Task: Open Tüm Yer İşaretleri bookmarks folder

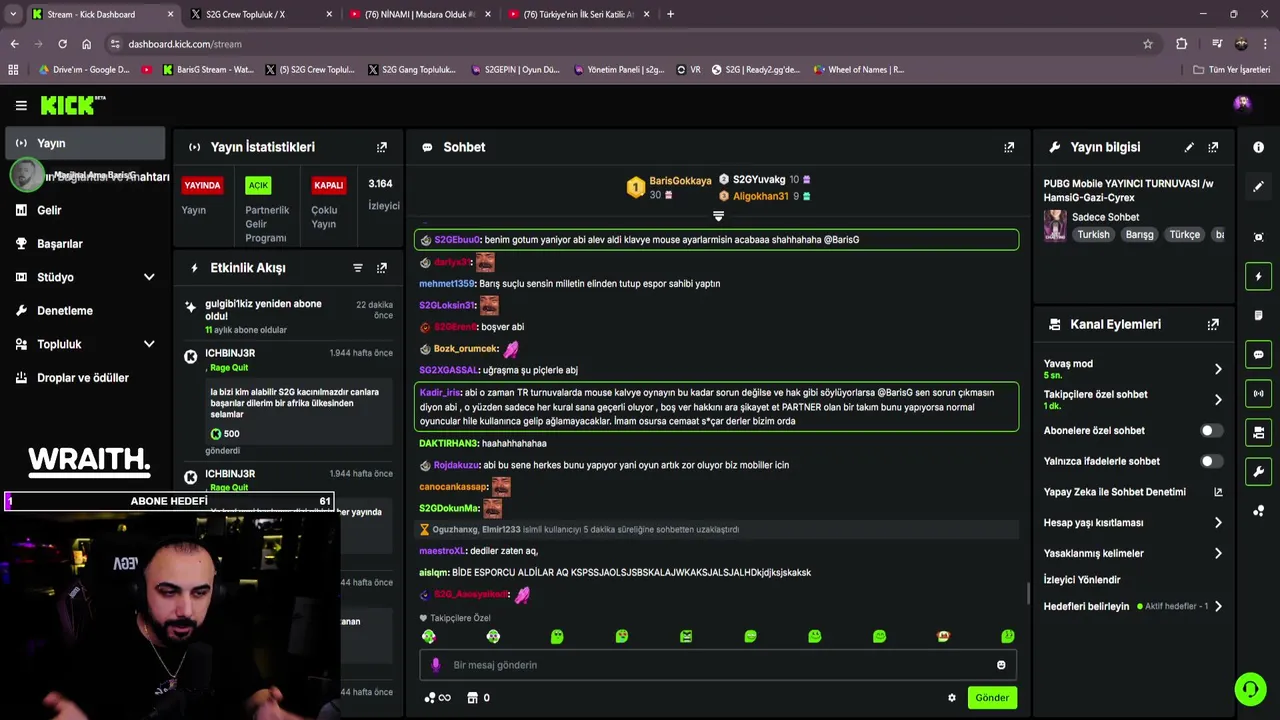Action: click(1232, 70)
